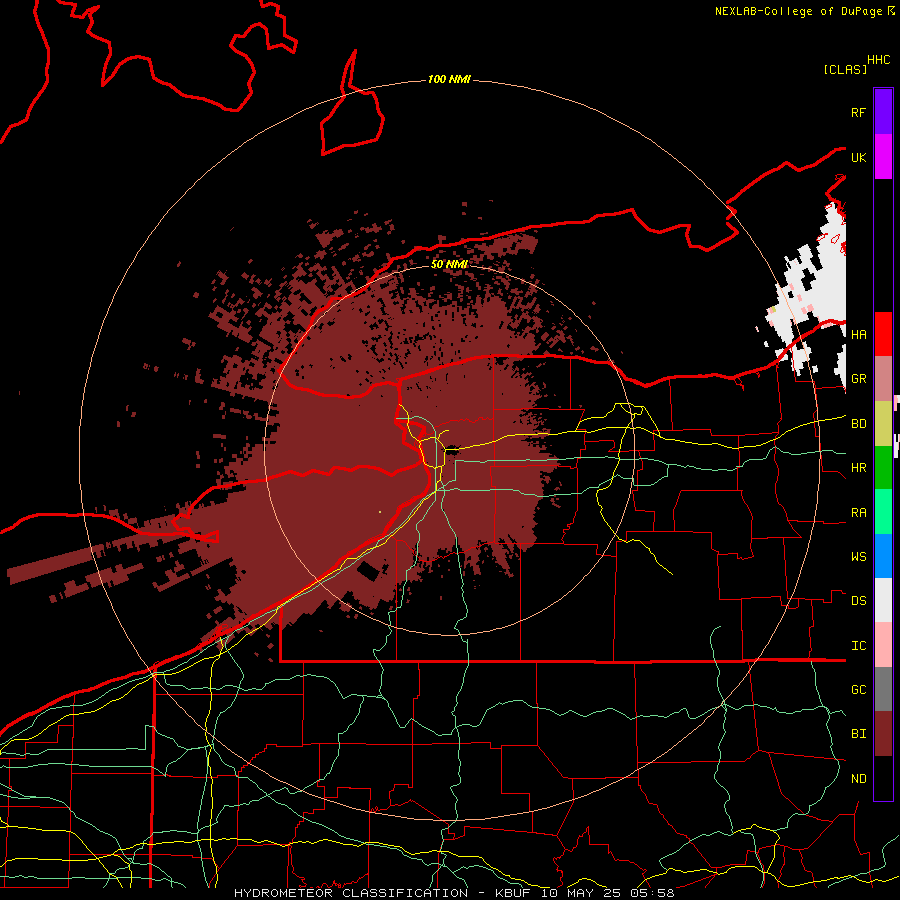Click the black rectangular gap inside echo
Image resolution: width=900 pixels, height=900 pixels.
[x=367, y=570]
